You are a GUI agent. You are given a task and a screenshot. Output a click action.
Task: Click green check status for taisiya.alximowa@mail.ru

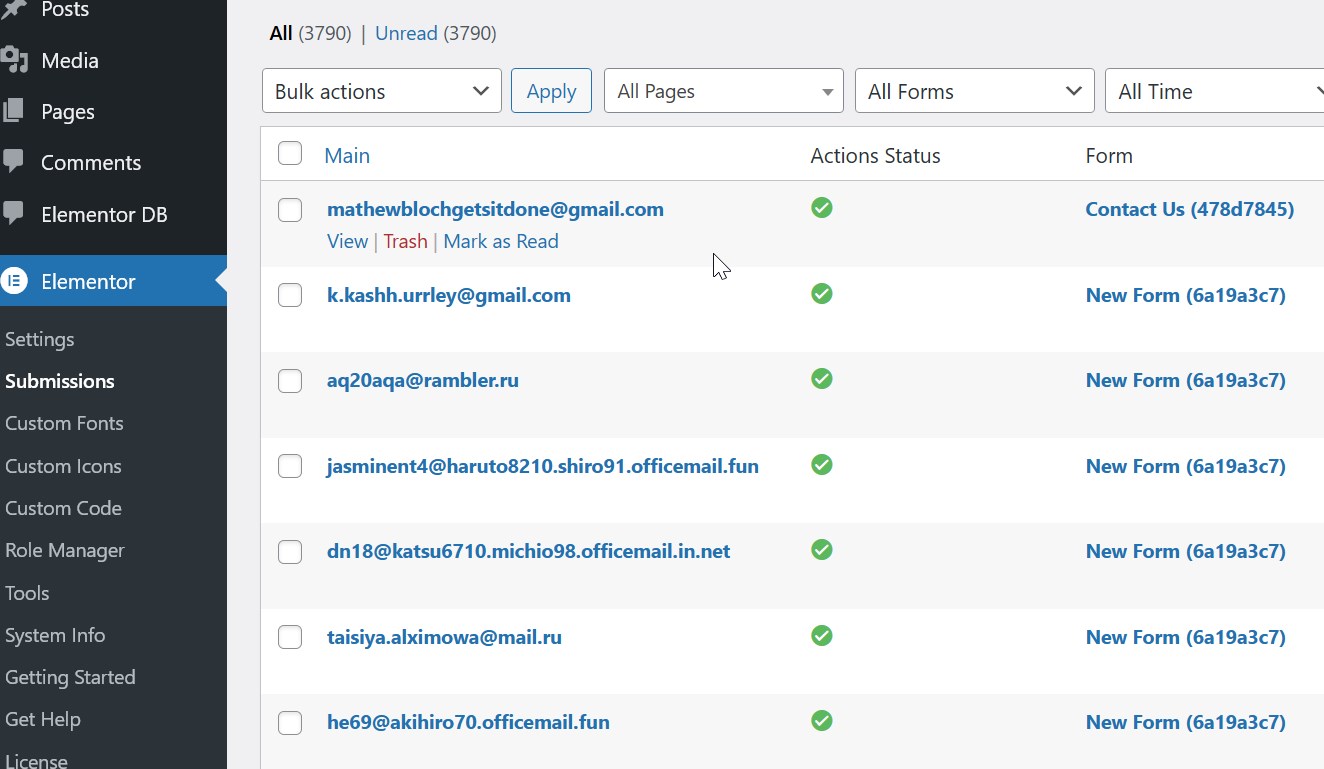click(x=822, y=636)
